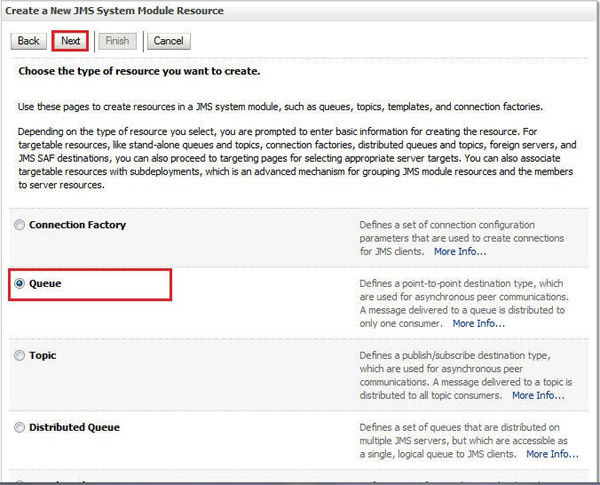Click the Topic option label text

tap(43, 355)
